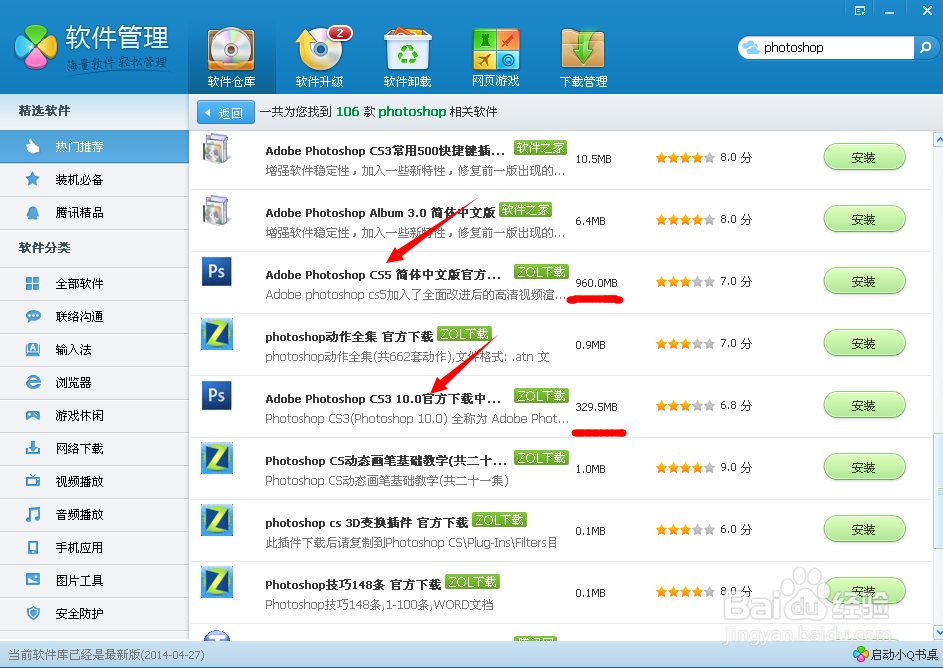The image size is (943, 668).
Task: Click the search magnifier icon
Action: (927, 47)
